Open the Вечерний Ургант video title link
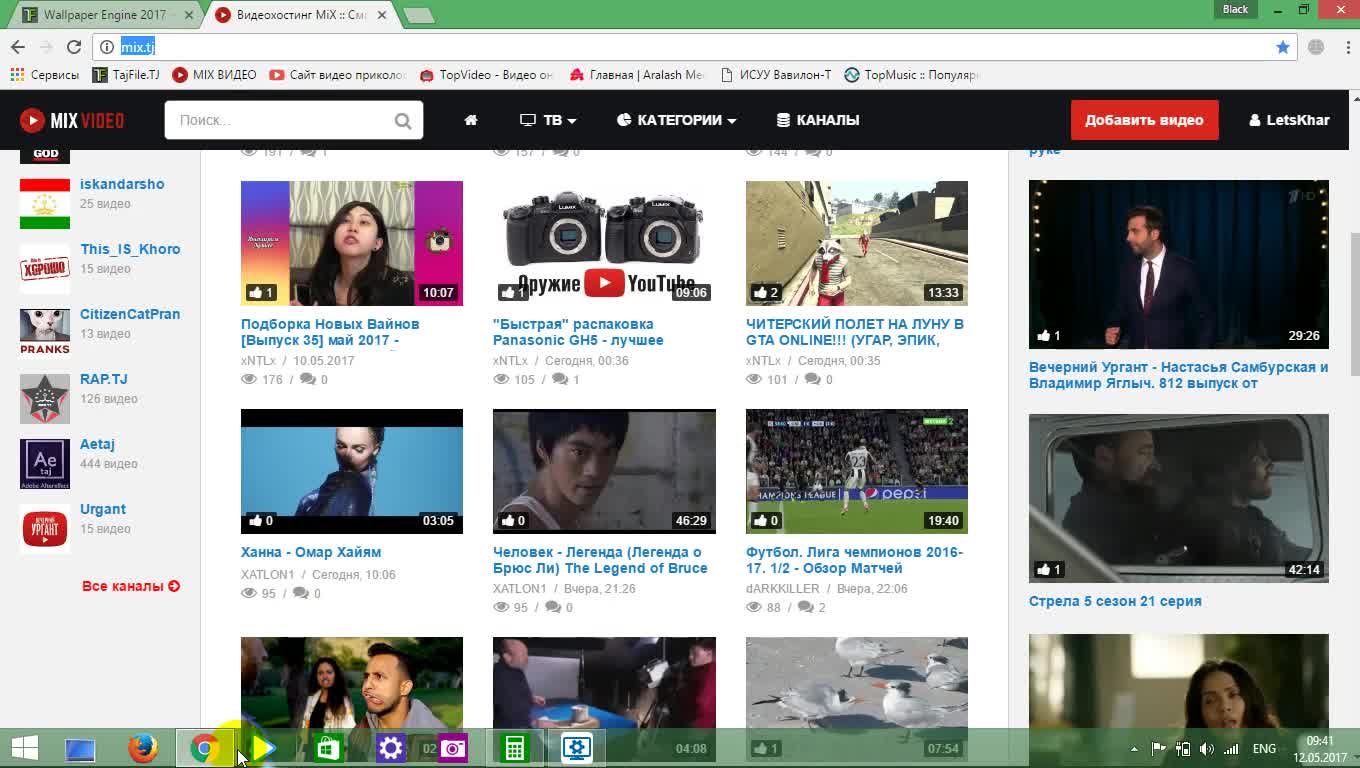The image size is (1360, 768). pos(1178,375)
